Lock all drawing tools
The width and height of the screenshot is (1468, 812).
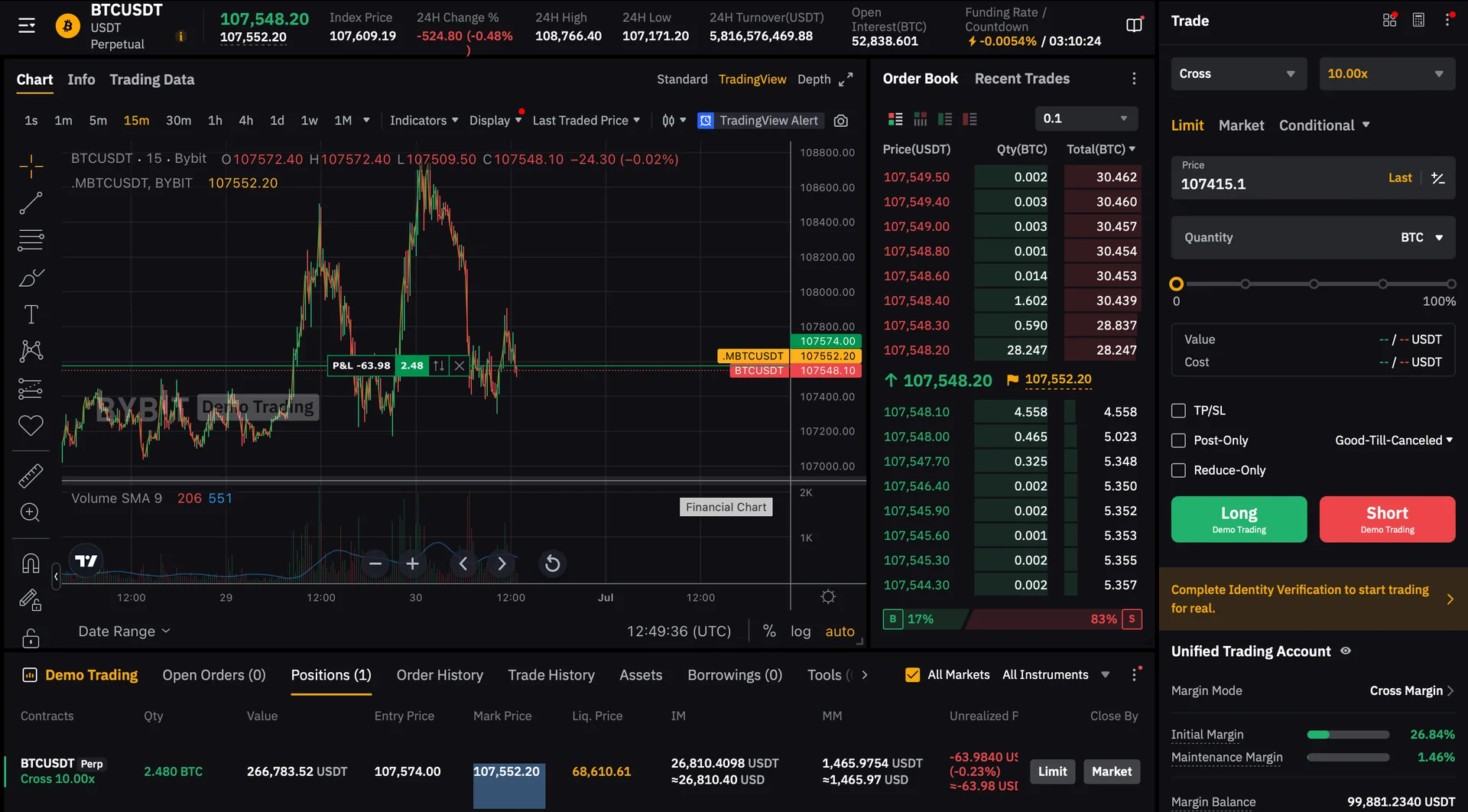point(31,637)
